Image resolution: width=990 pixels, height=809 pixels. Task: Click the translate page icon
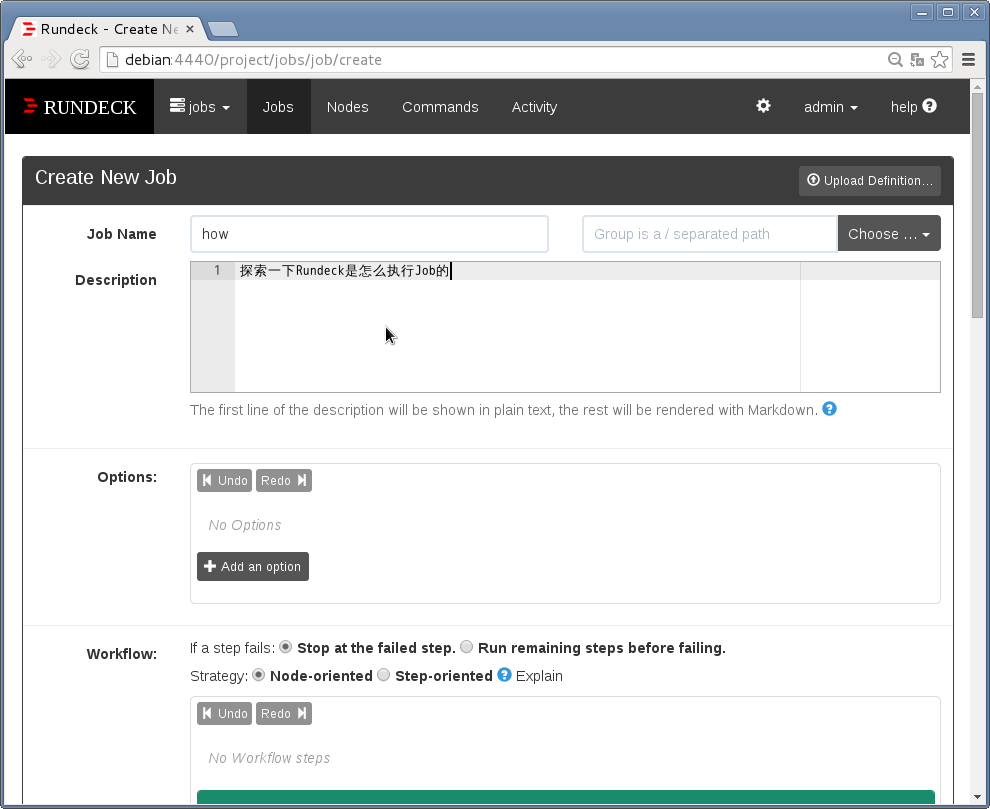[917, 59]
